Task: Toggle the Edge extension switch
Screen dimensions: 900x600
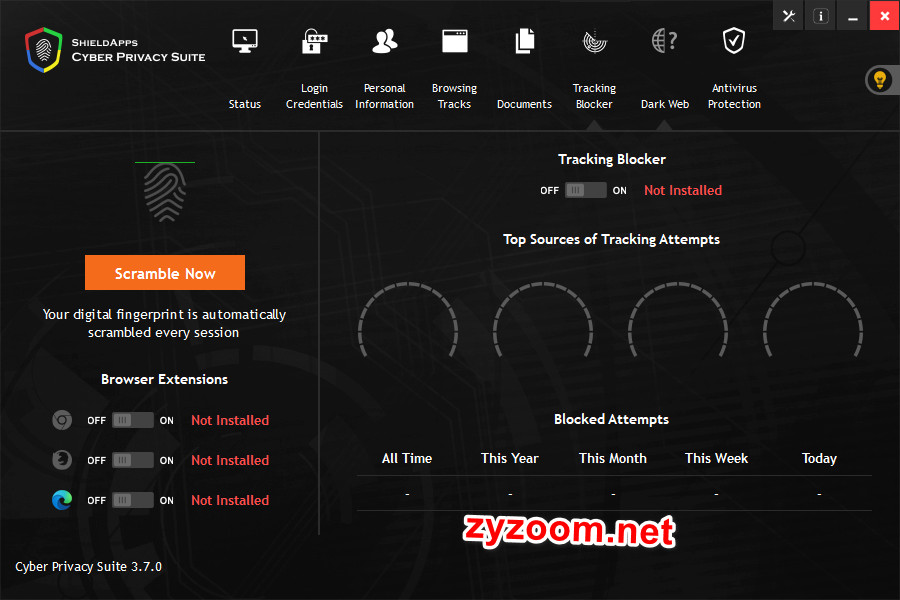Action: [133, 500]
